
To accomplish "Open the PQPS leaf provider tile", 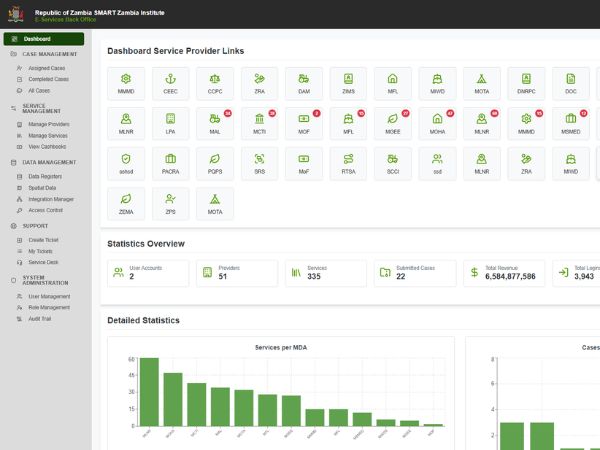I will [x=215, y=164].
